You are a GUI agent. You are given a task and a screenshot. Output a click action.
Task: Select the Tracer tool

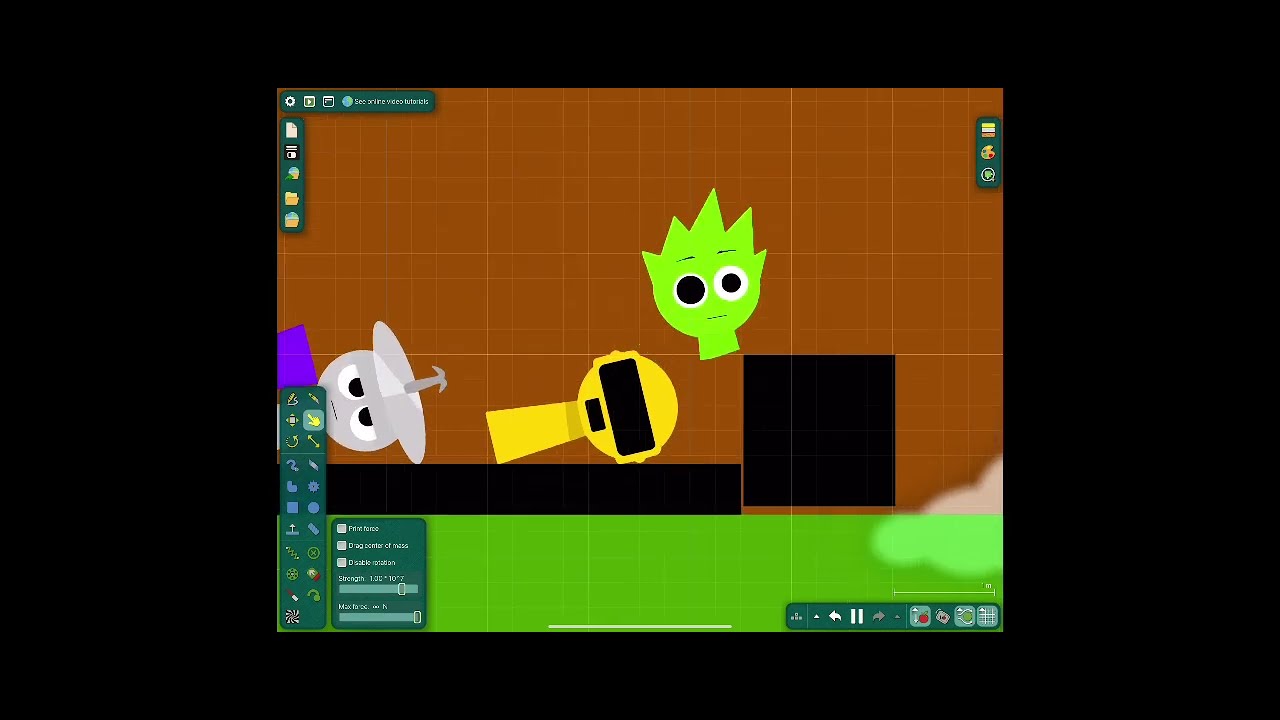[x=313, y=596]
